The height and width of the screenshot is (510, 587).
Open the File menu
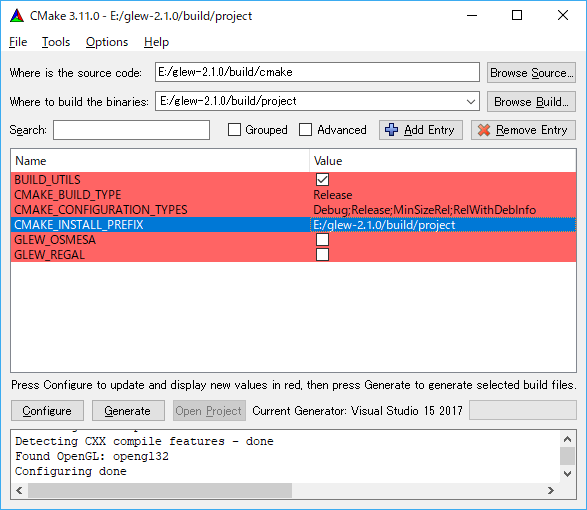pyautogui.click(x=18, y=42)
